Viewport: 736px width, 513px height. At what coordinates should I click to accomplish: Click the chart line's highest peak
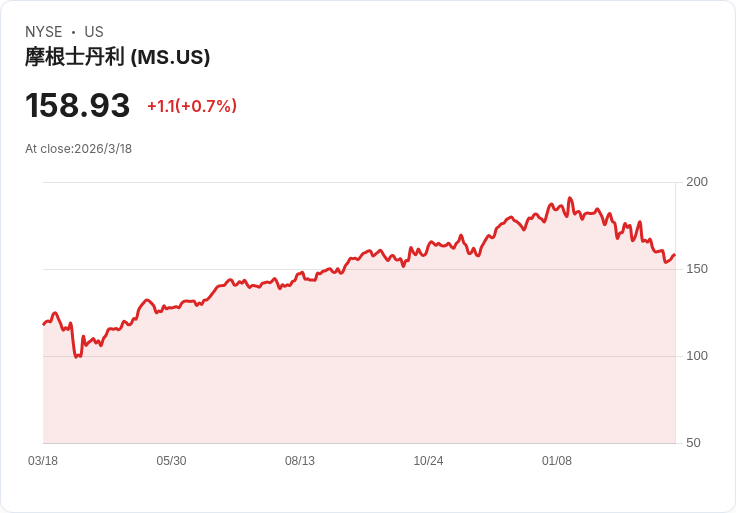tap(570, 198)
